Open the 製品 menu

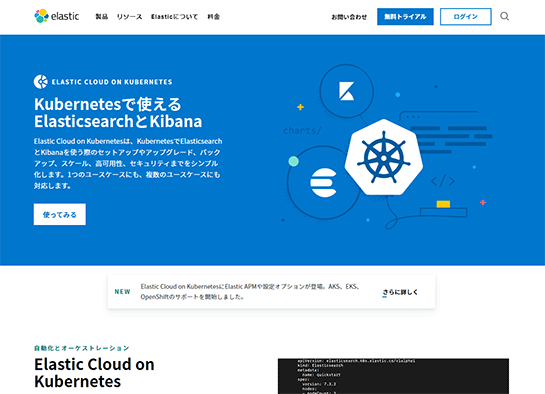coord(101,16)
